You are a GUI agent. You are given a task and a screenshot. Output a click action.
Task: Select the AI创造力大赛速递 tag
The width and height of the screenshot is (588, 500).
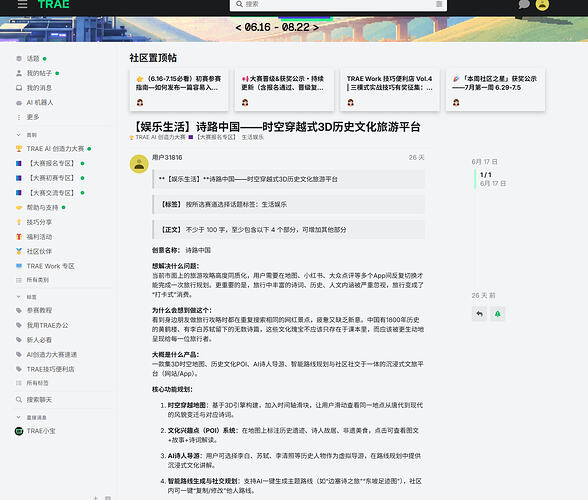pyautogui.click(x=51, y=354)
